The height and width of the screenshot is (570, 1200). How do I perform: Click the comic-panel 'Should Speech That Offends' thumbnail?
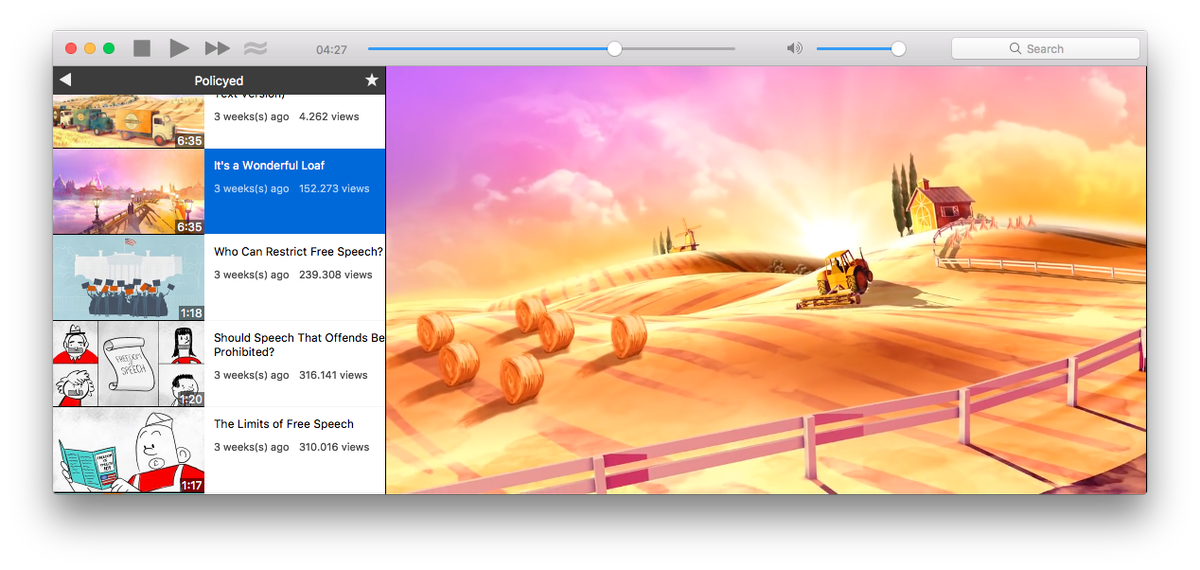point(128,363)
